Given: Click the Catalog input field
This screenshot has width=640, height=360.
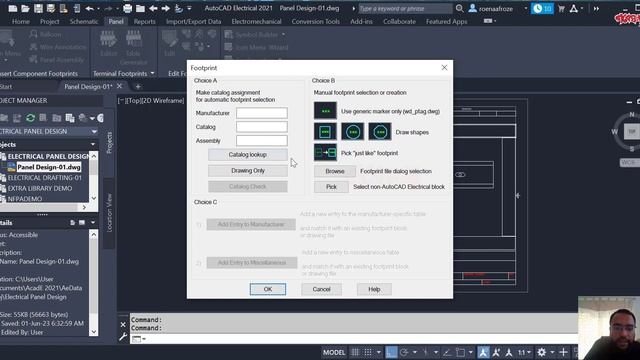Looking at the screenshot, I should (x=262, y=127).
